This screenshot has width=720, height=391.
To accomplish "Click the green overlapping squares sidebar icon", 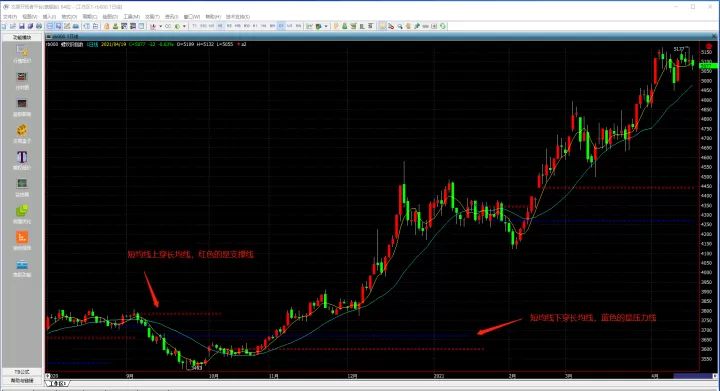I will pyautogui.click(x=22, y=211).
